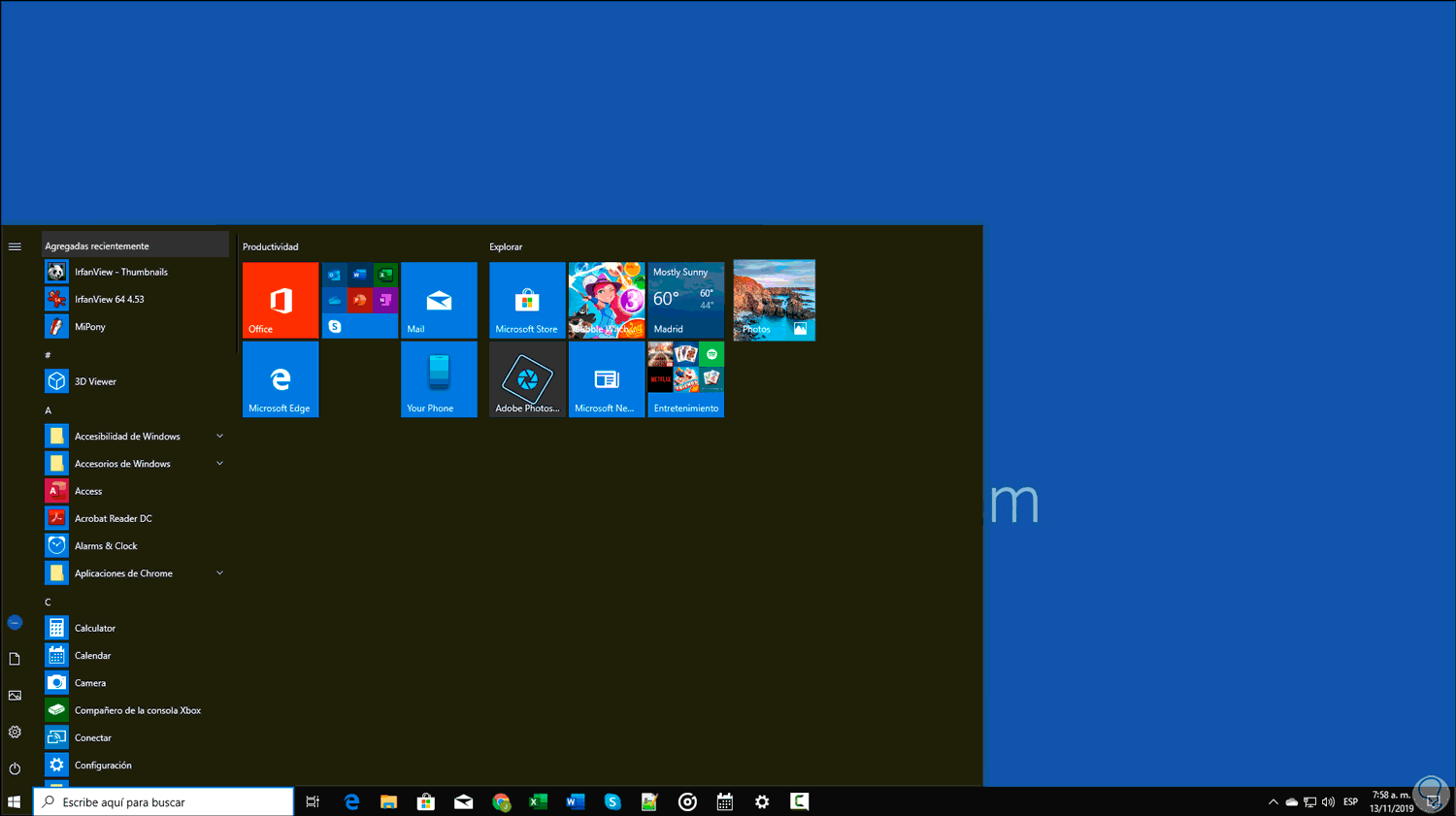
Task: Open Skype from the taskbar
Action: pyautogui.click(x=612, y=801)
